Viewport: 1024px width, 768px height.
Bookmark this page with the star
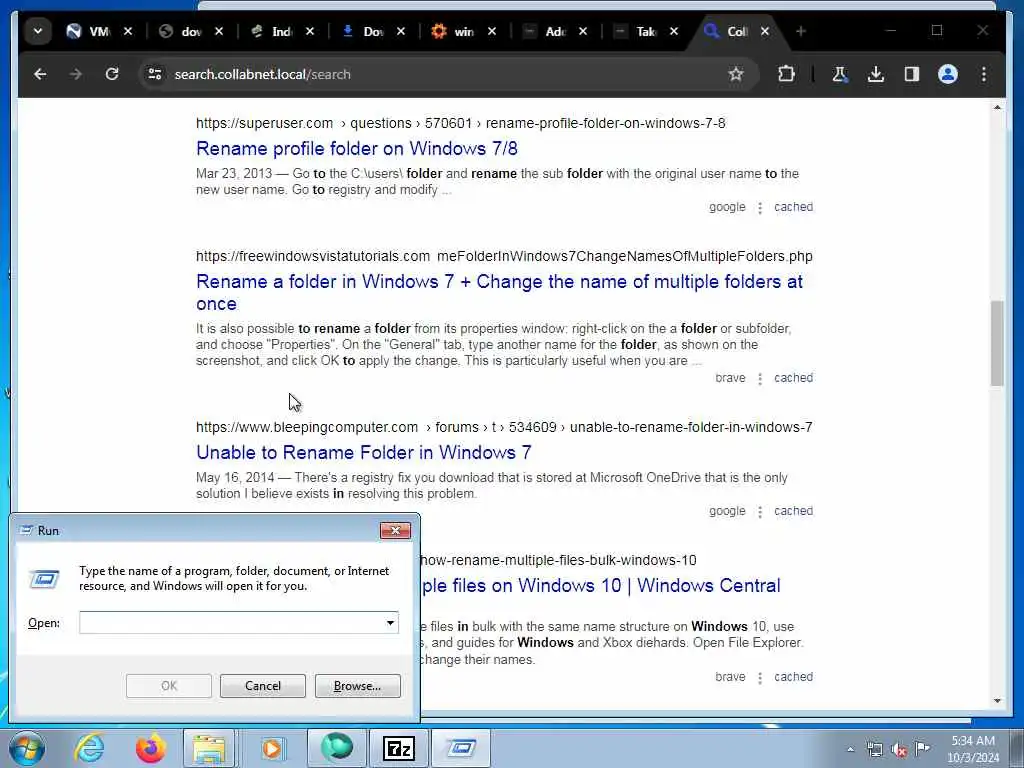[x=736, y=74]
